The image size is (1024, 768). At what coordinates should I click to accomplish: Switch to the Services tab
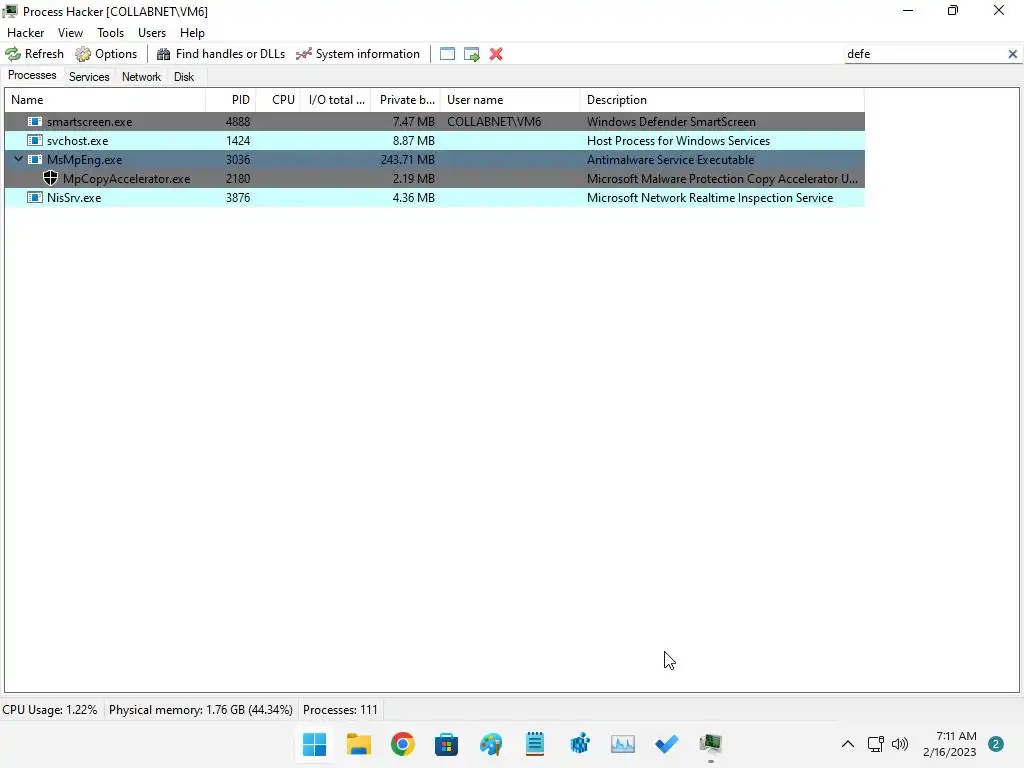[89, 77]
